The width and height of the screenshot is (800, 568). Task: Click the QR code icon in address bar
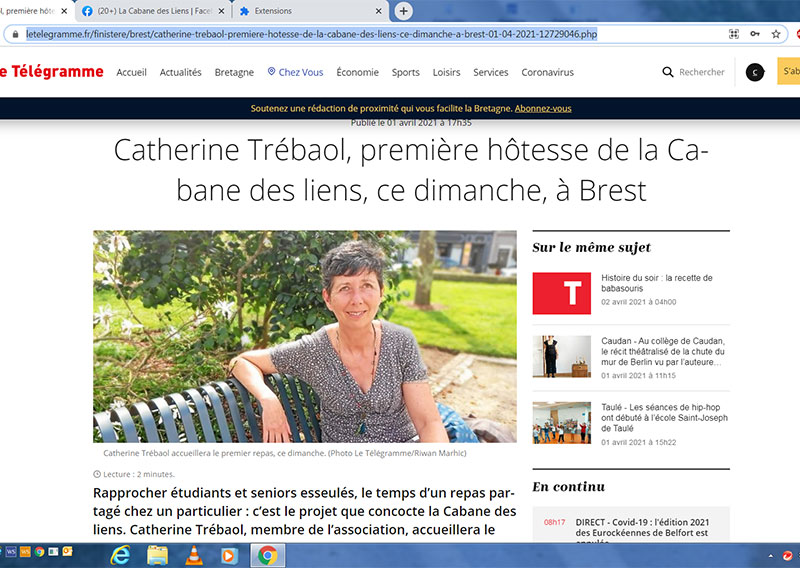click(734, 34)
